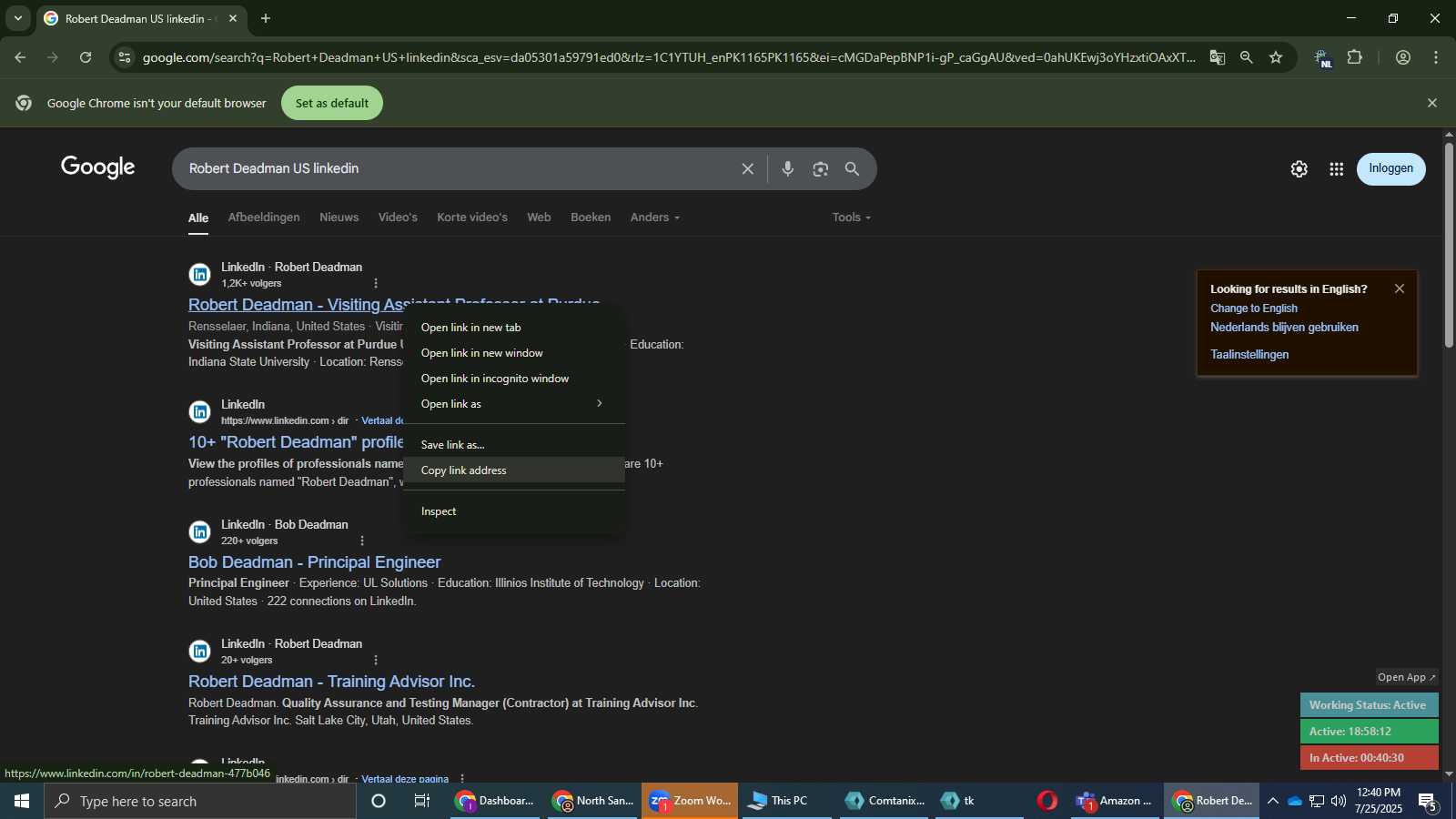Screen dimensions: 1456x819
Task: Open the tab search dropdown arrow
Action: point(17,18)
